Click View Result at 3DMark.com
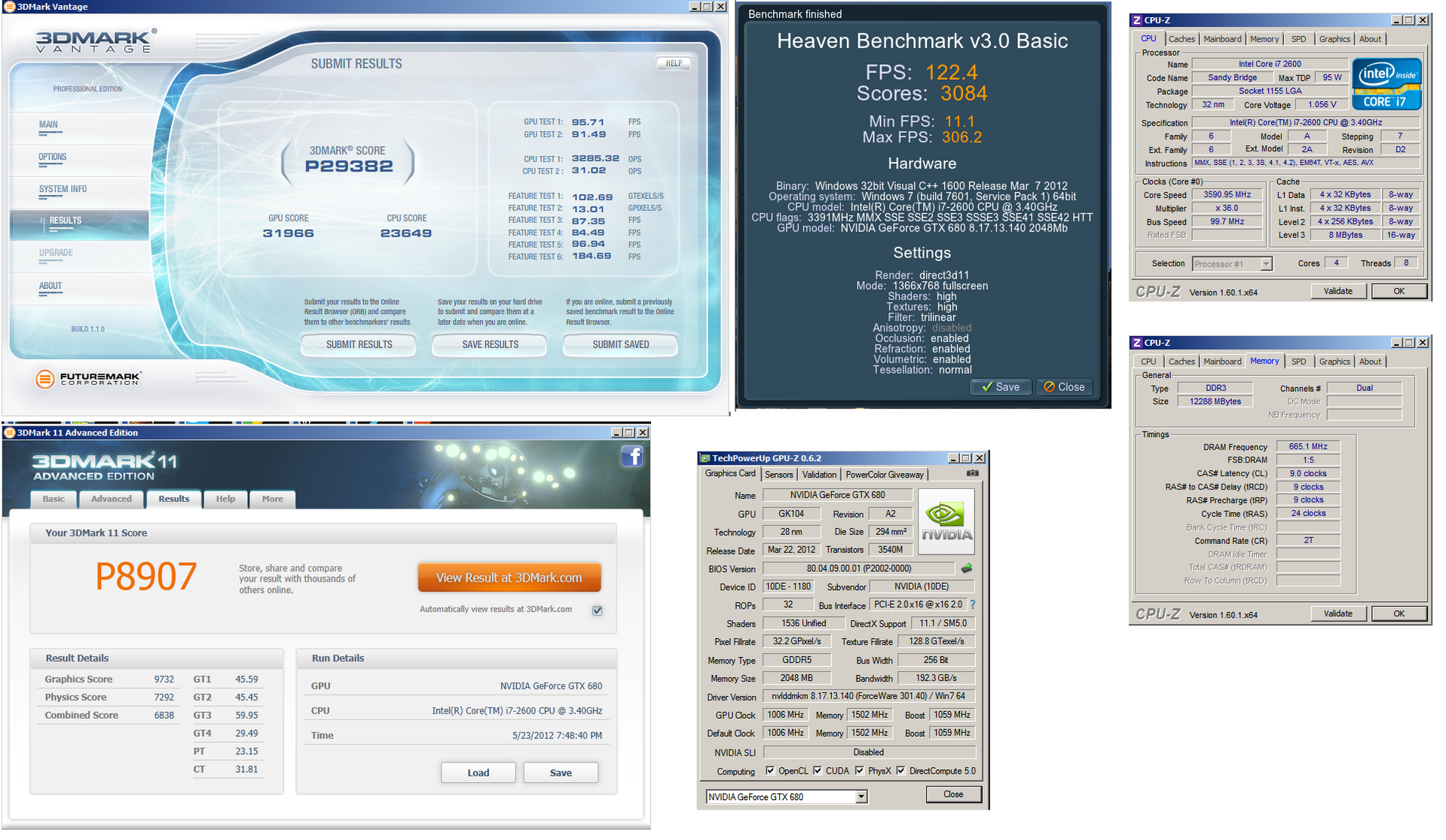Screen dimensions: 1446x840 coord(509,578)
